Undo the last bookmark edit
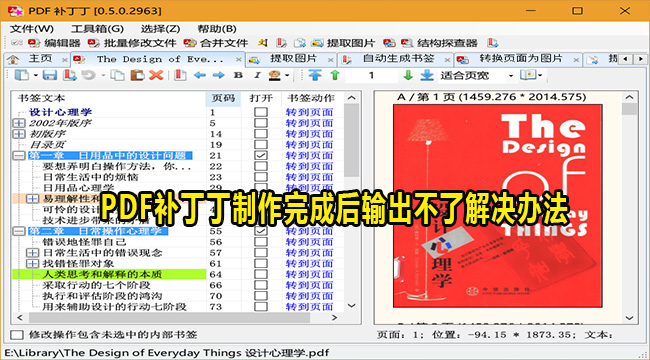Screen dimensions: 650x360 click(88, 75)
